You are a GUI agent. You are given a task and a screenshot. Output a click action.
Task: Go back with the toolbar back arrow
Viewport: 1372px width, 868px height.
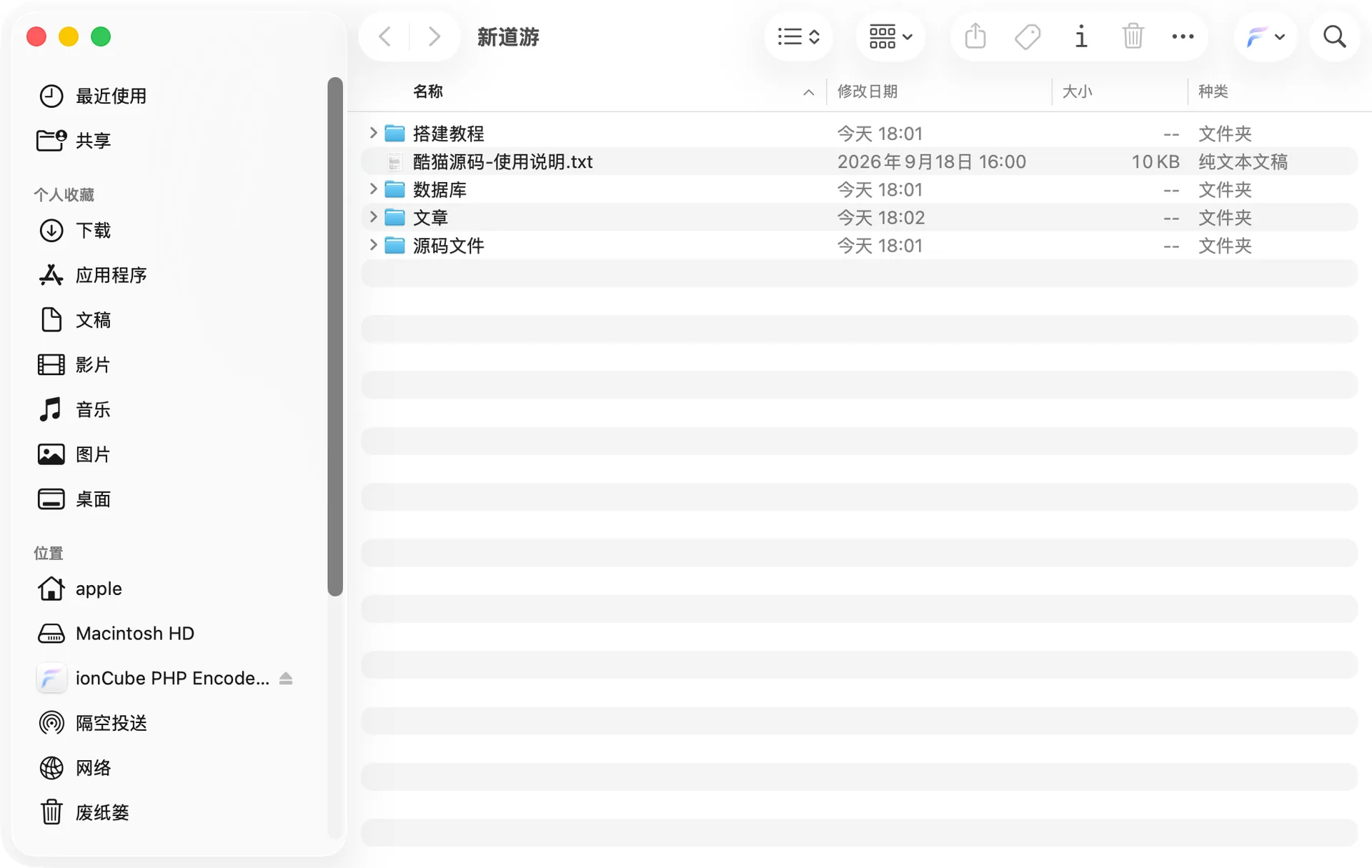[x=384, y=36]
